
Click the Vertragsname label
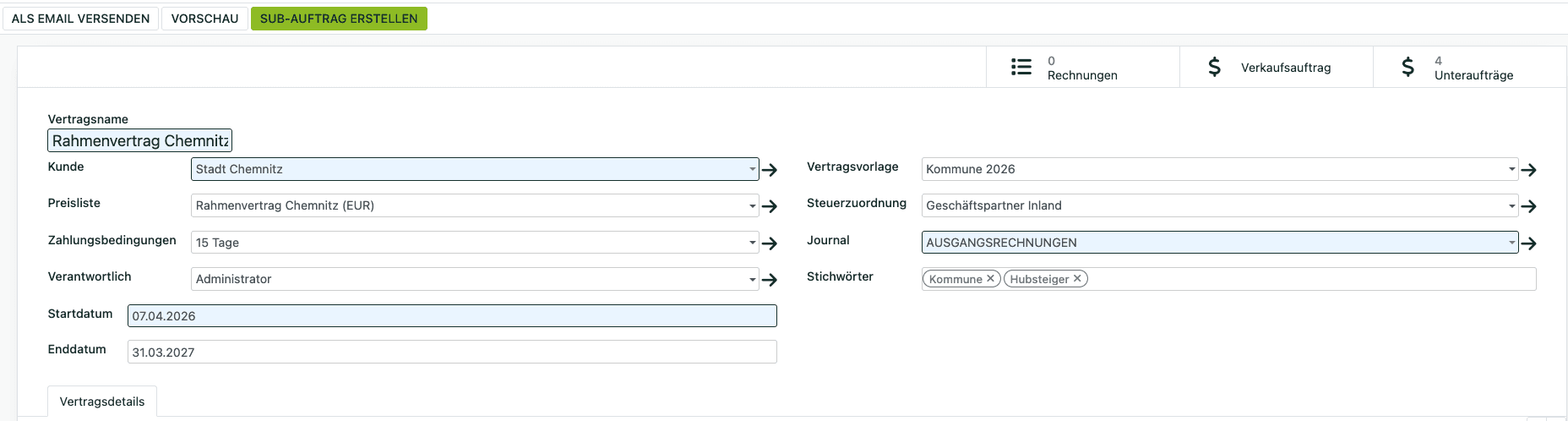88,119
